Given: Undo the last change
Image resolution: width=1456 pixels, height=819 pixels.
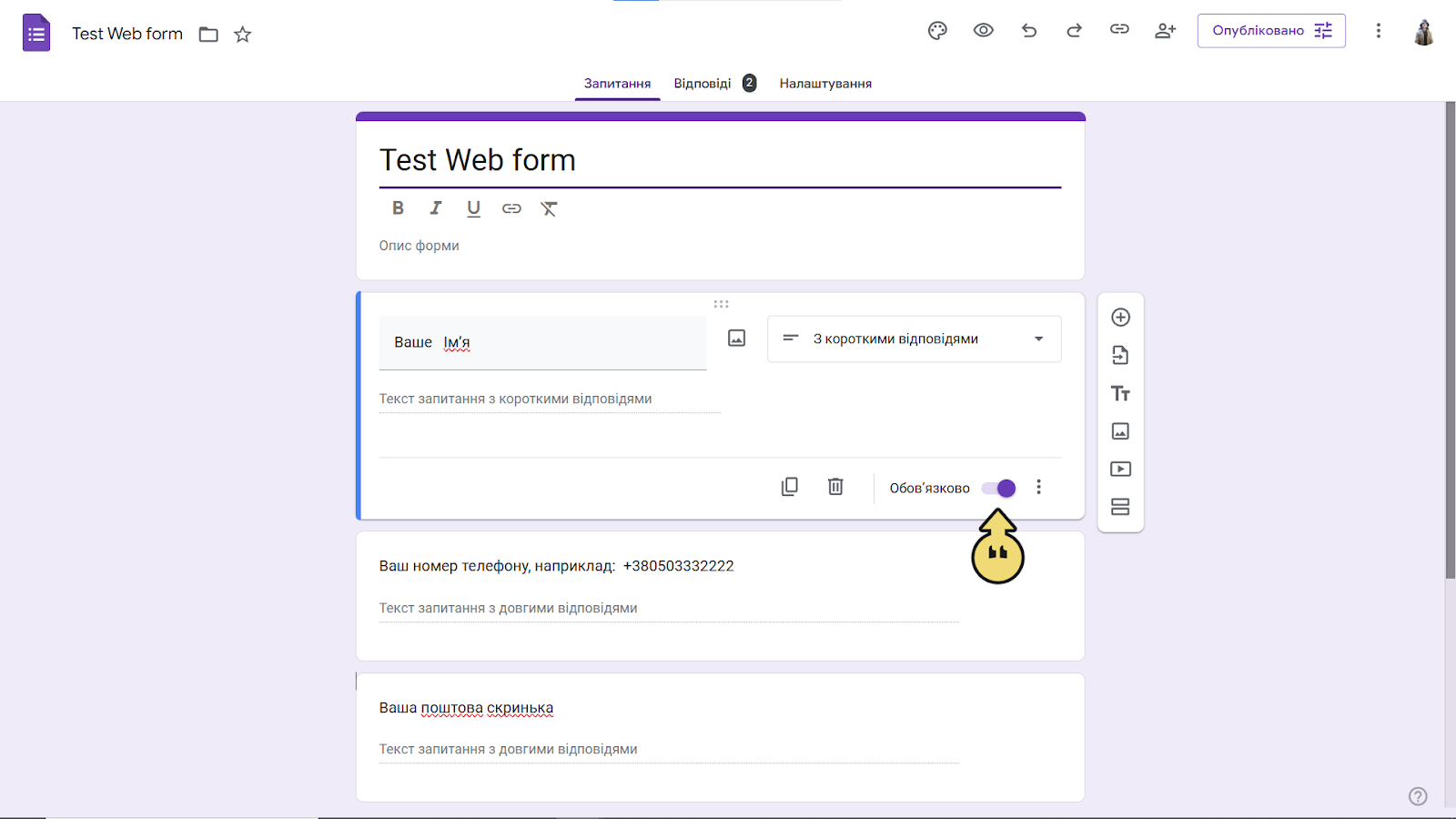Looking at the screenshot, I should point(1029,30).
